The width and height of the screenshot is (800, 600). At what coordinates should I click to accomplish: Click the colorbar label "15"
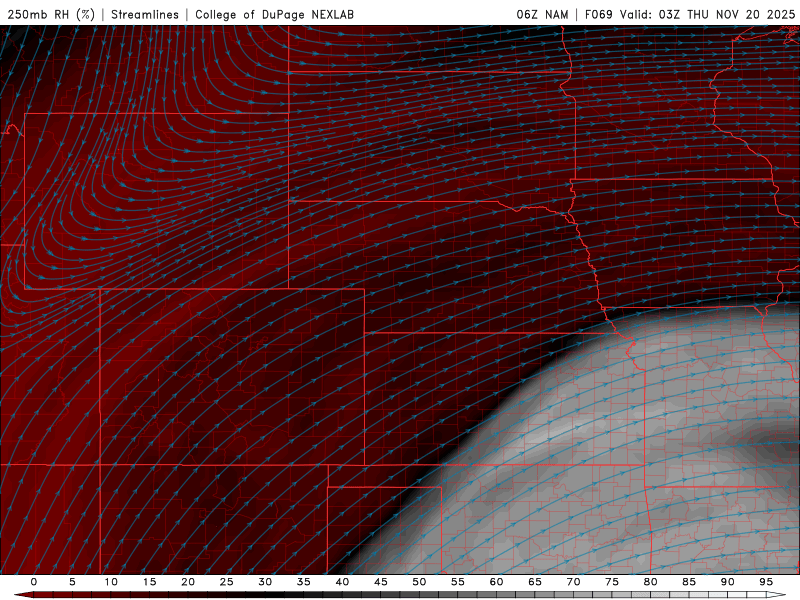149,582
